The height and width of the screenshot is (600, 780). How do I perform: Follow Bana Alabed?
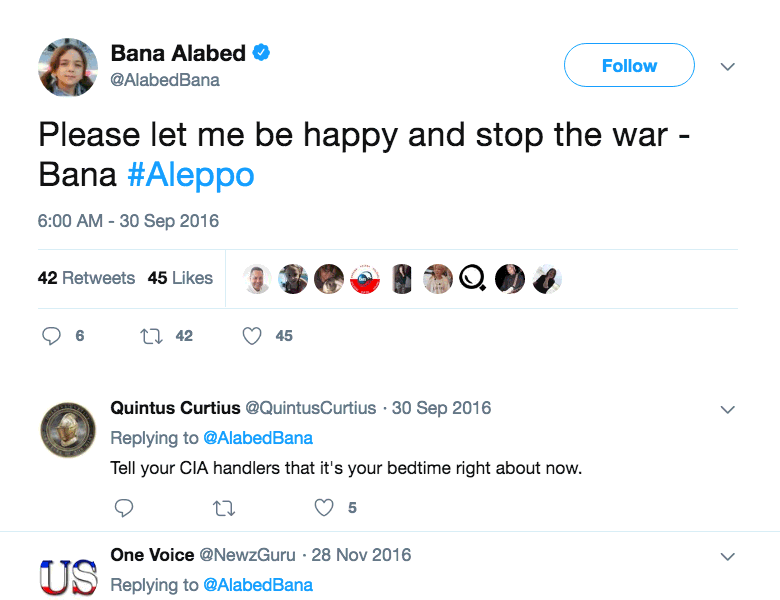629,66
